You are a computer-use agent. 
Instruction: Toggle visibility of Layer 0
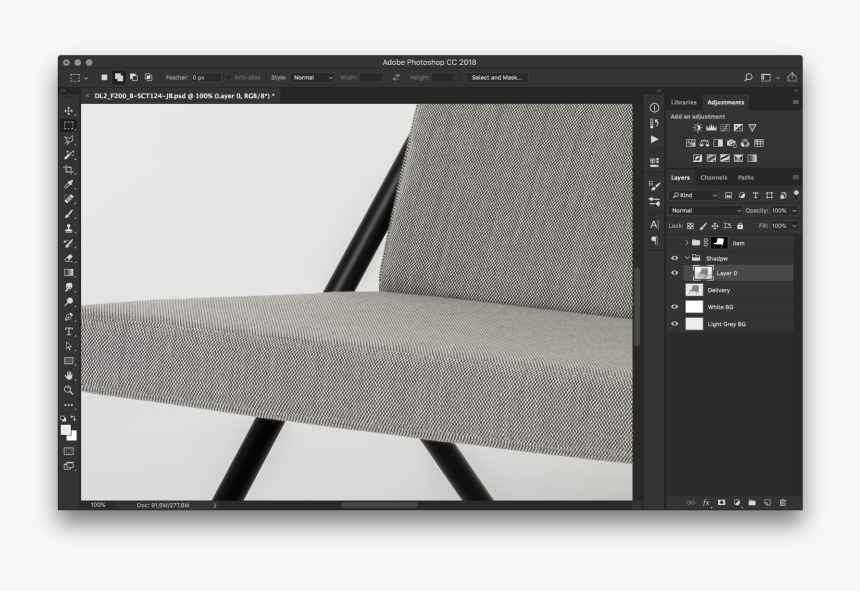point(674,273)
